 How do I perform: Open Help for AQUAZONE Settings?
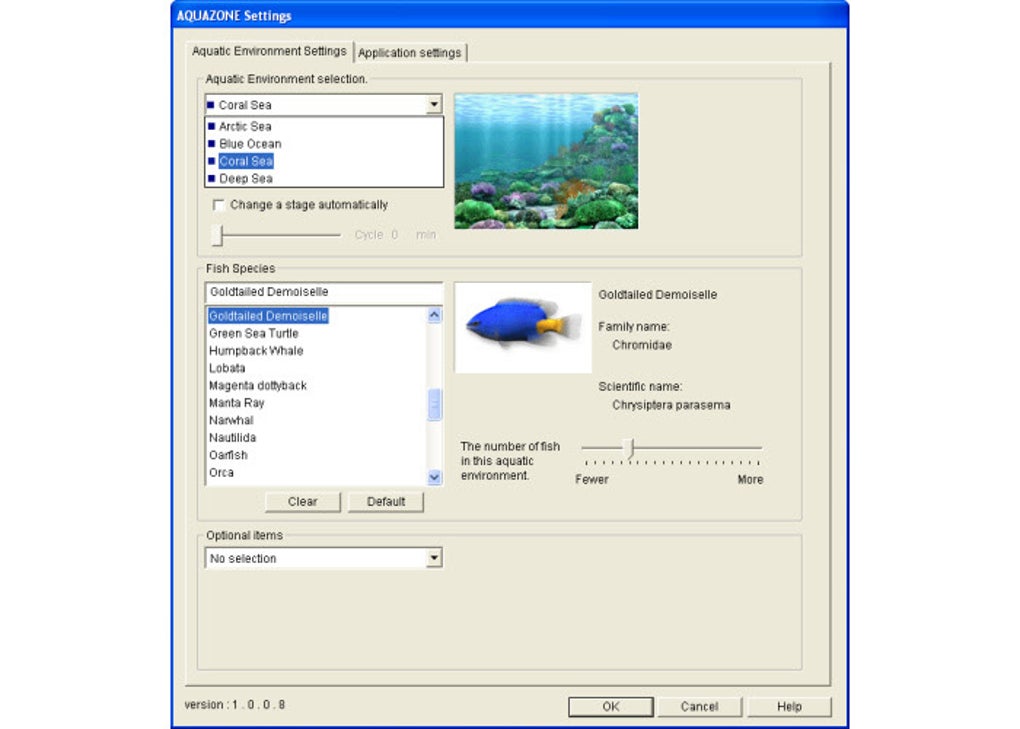click(x=789, y=707)
